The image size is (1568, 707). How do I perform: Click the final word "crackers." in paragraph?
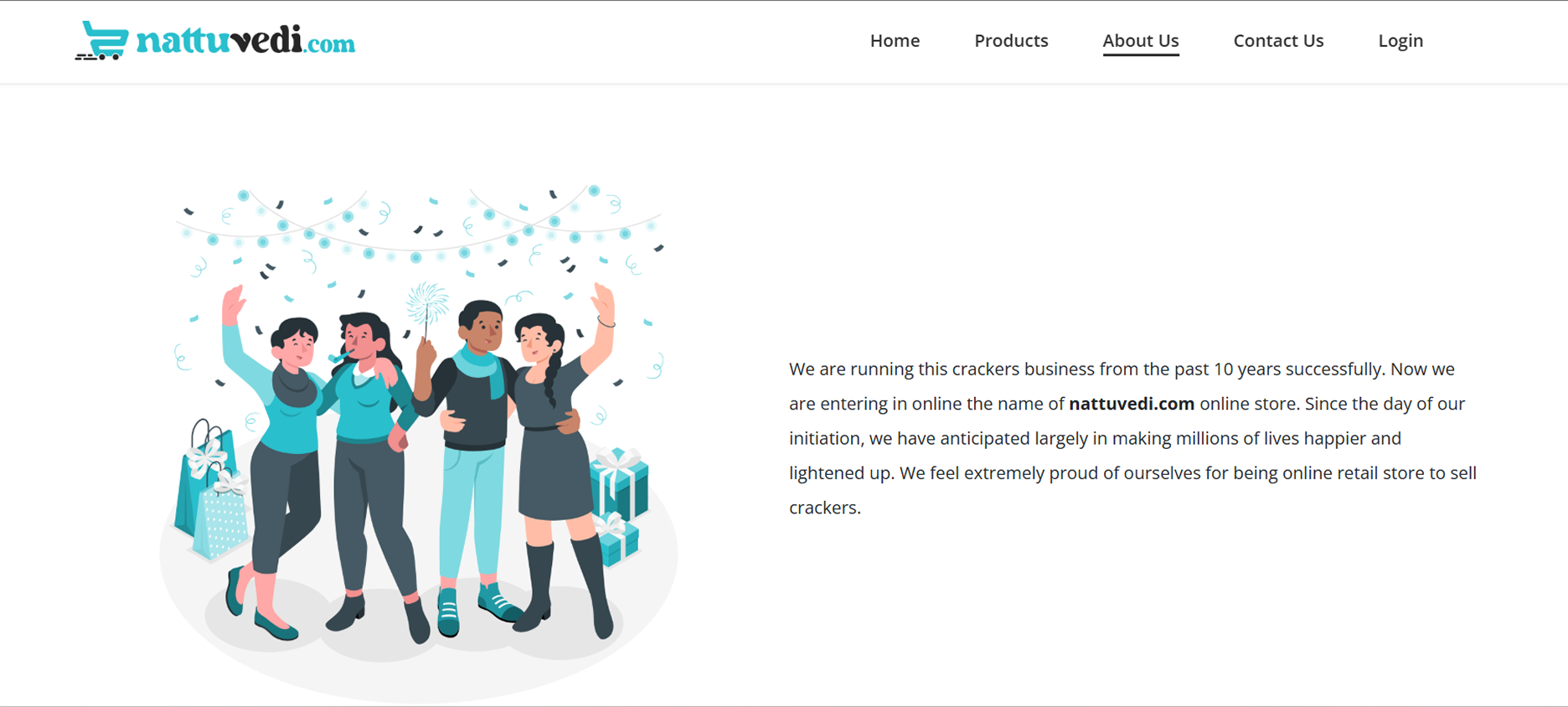(824, 508)
